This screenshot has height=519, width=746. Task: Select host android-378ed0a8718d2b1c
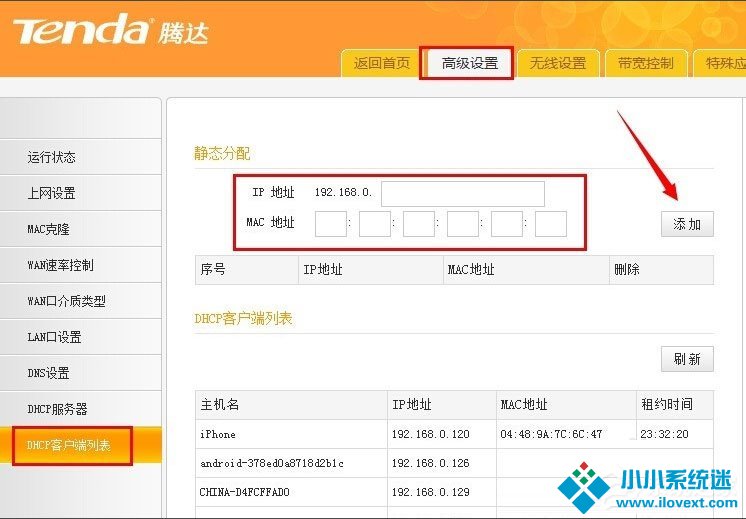(272, 463)
